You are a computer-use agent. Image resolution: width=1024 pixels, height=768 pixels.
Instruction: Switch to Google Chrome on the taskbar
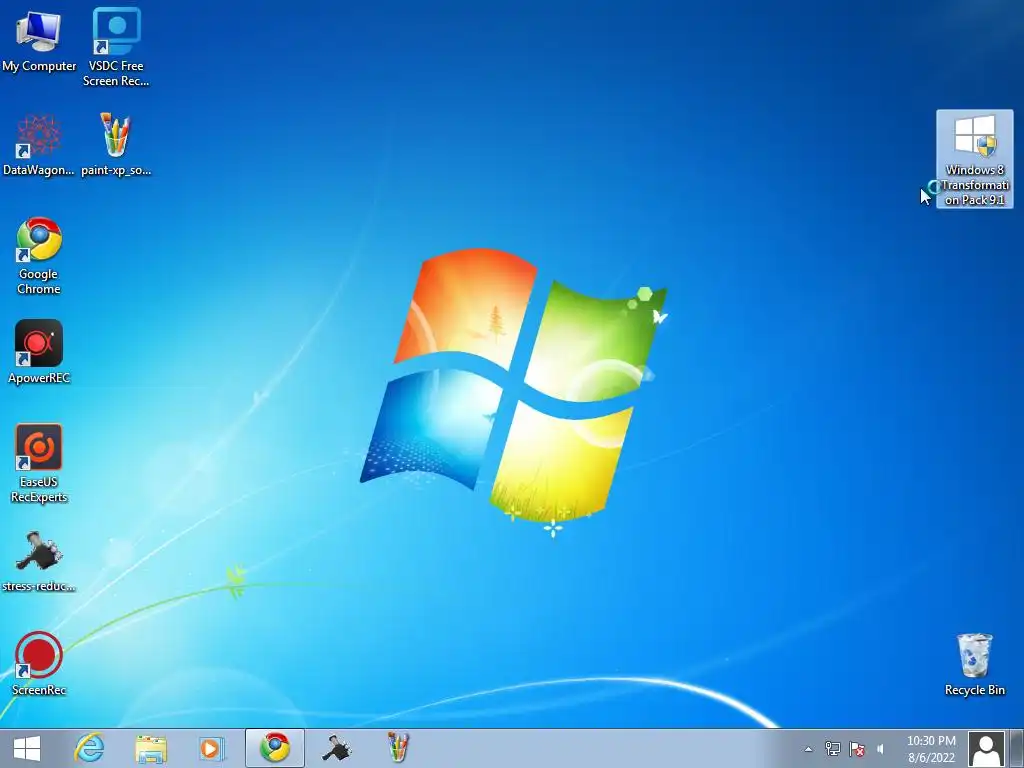[x=275, y=748]
